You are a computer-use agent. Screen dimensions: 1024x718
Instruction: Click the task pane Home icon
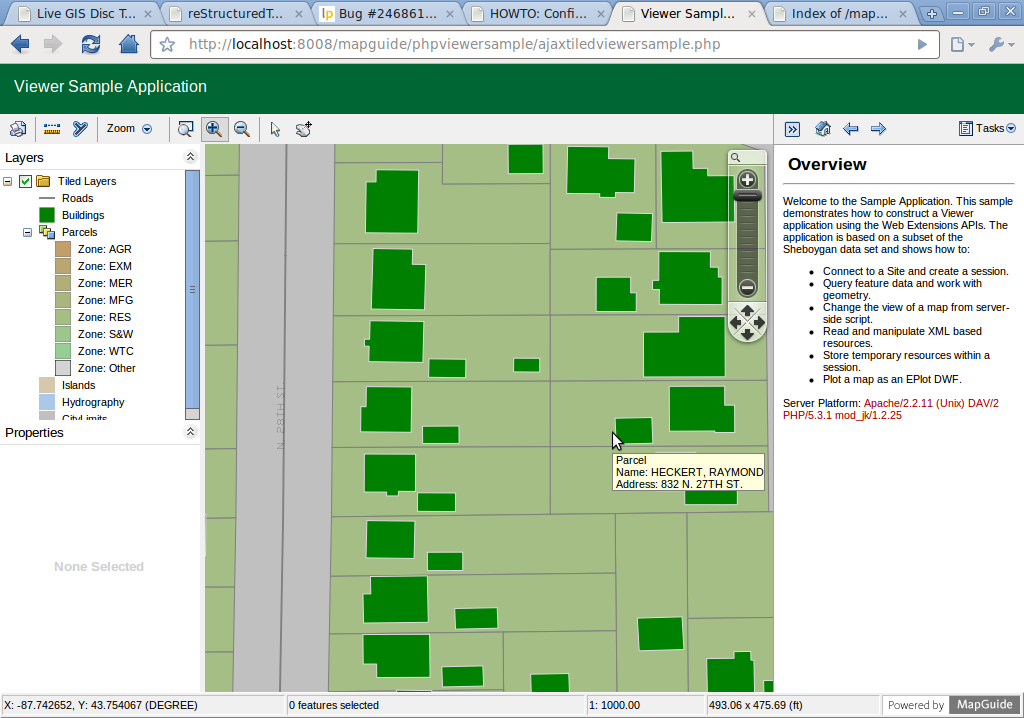point(823,129)
